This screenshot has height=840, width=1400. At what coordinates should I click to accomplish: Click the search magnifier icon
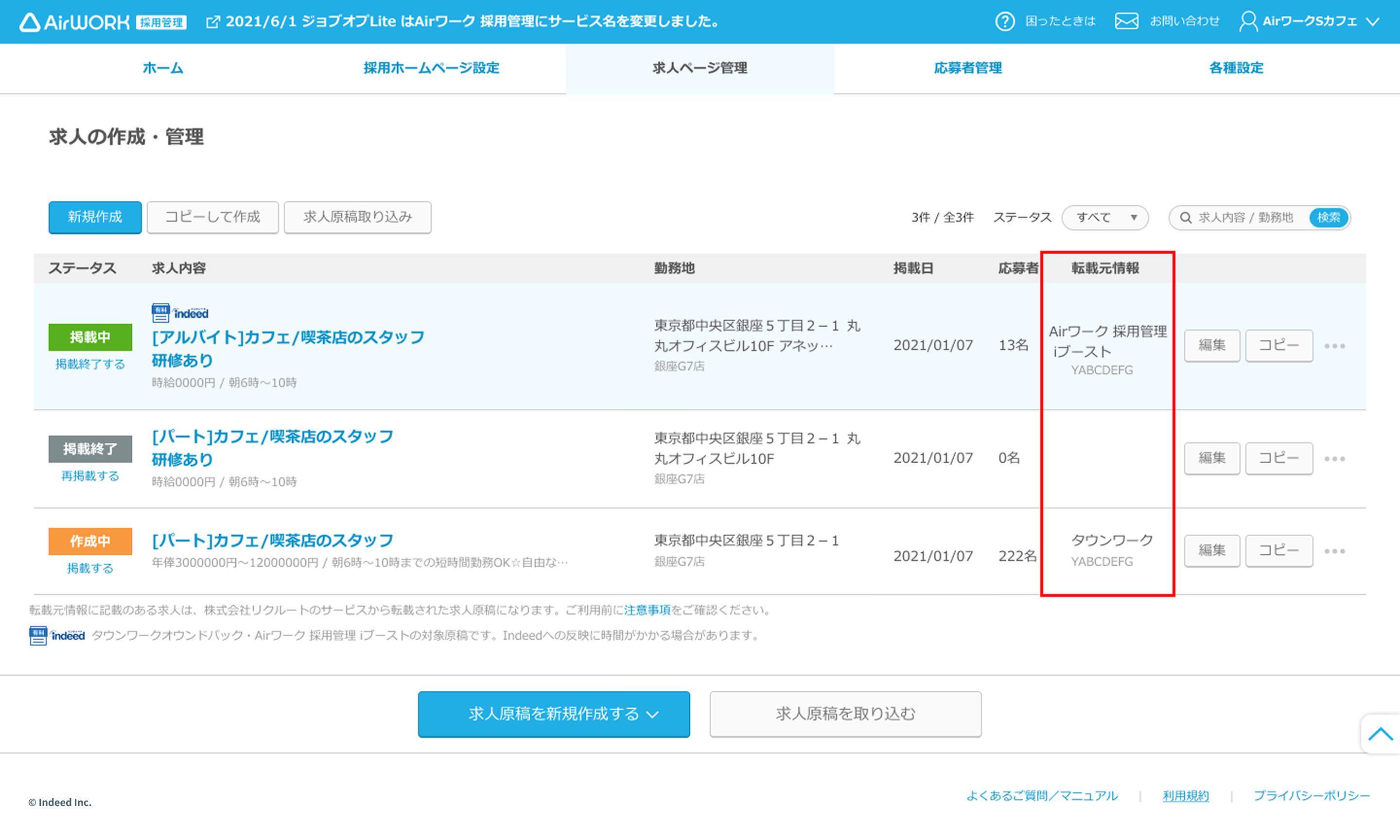point(1186,218)
